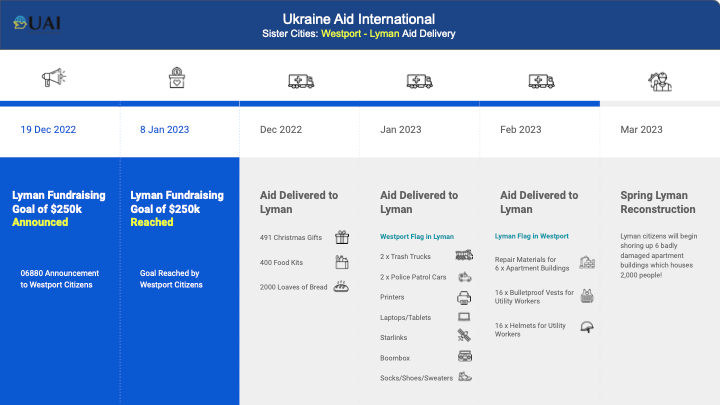
Task: Click the 'Spring Lyman Reconstruction' heading
Action: [x=658, y=202]
